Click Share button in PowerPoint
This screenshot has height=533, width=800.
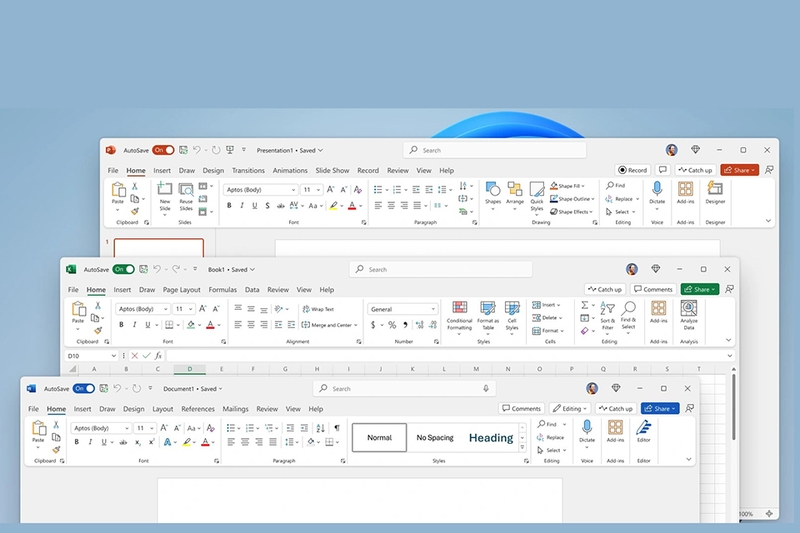tap(739, 170)
